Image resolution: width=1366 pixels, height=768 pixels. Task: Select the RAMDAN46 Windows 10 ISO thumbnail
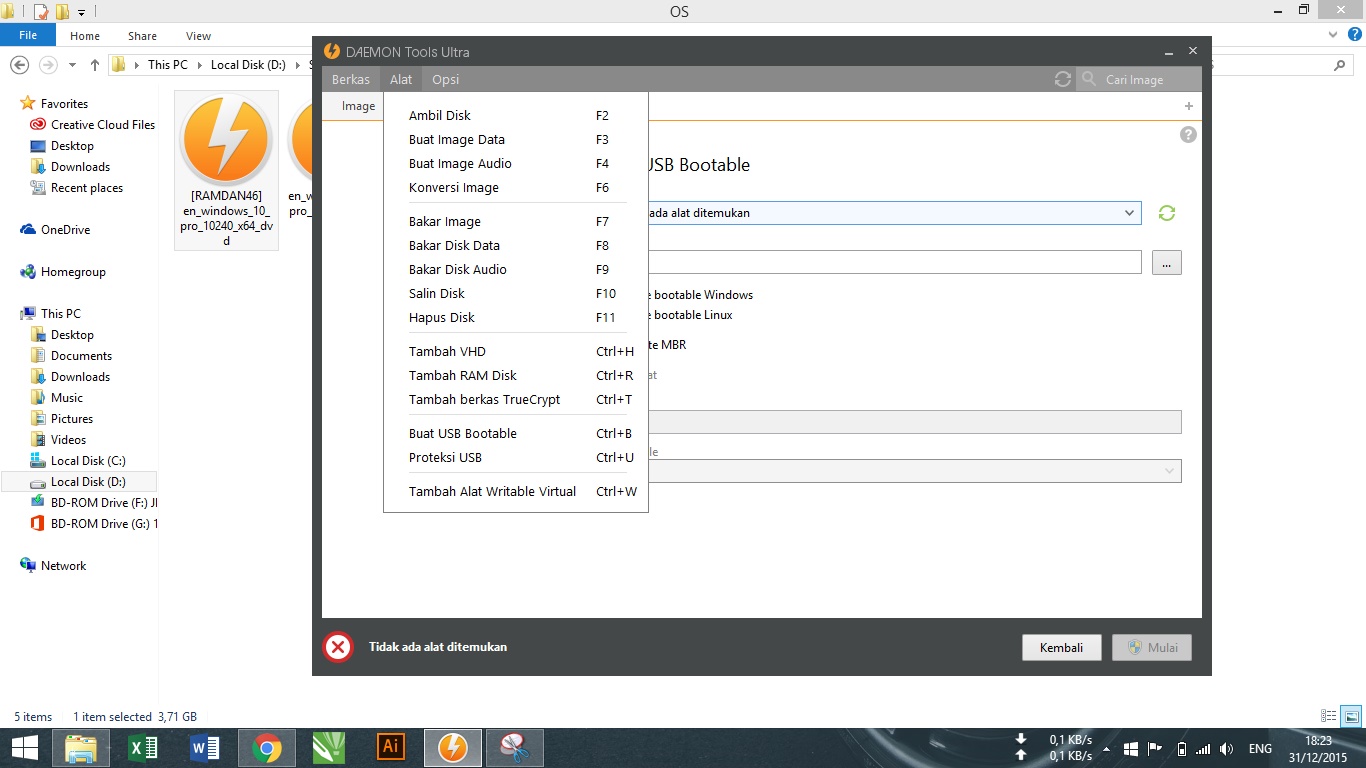tap(226, 140)
